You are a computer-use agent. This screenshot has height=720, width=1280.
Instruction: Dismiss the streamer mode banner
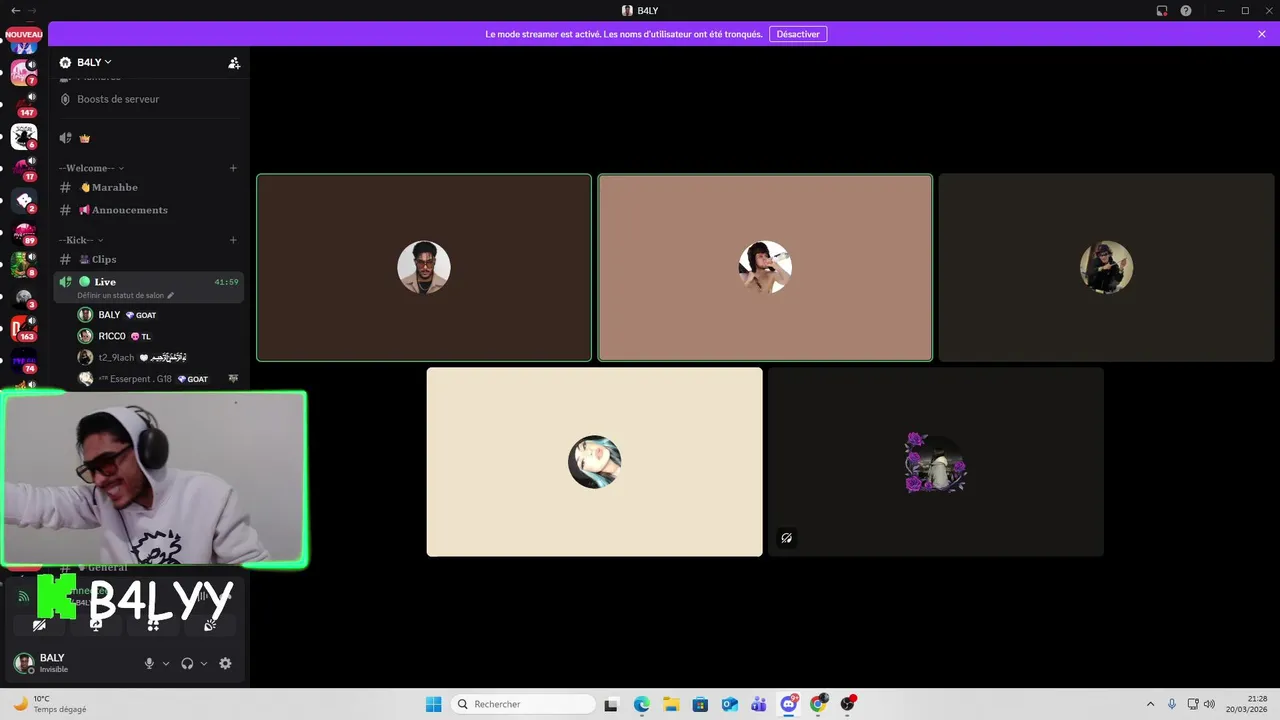click(x=1262, y=34)
